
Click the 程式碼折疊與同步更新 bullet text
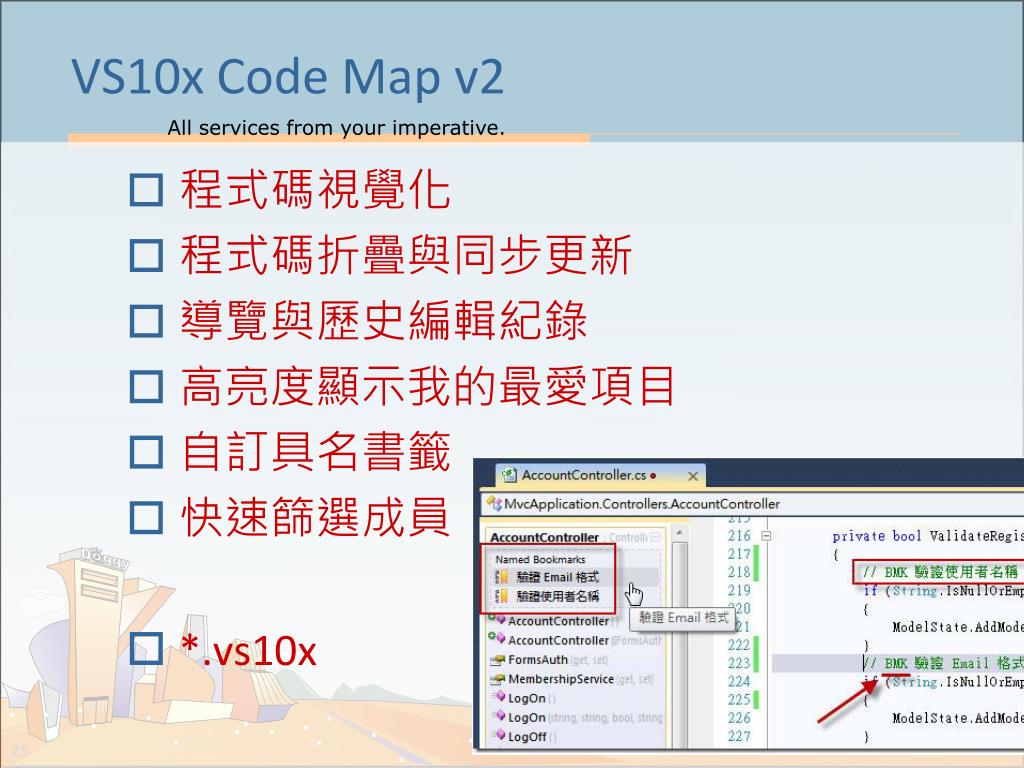406,255
